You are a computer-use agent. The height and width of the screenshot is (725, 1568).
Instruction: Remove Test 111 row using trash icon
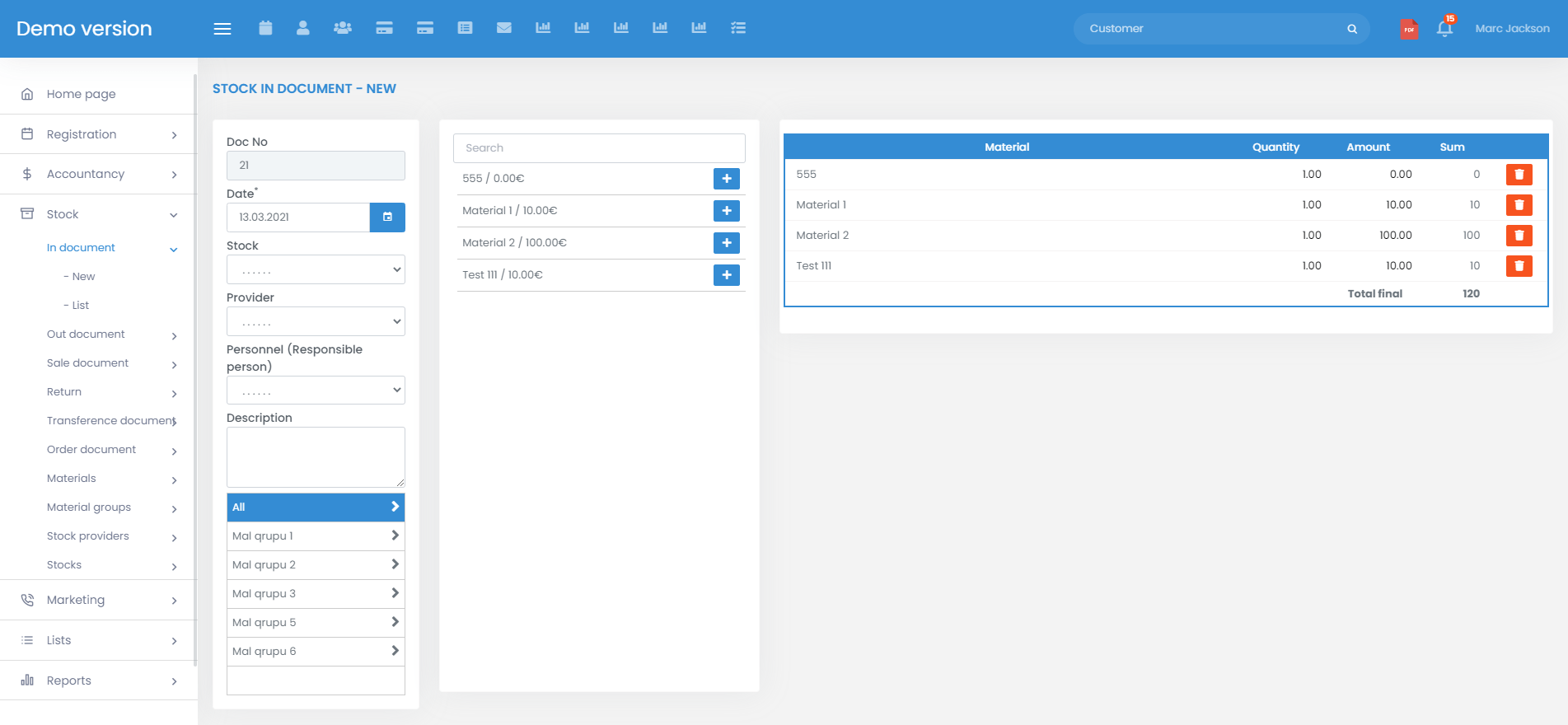click(x=1519, y=266)
